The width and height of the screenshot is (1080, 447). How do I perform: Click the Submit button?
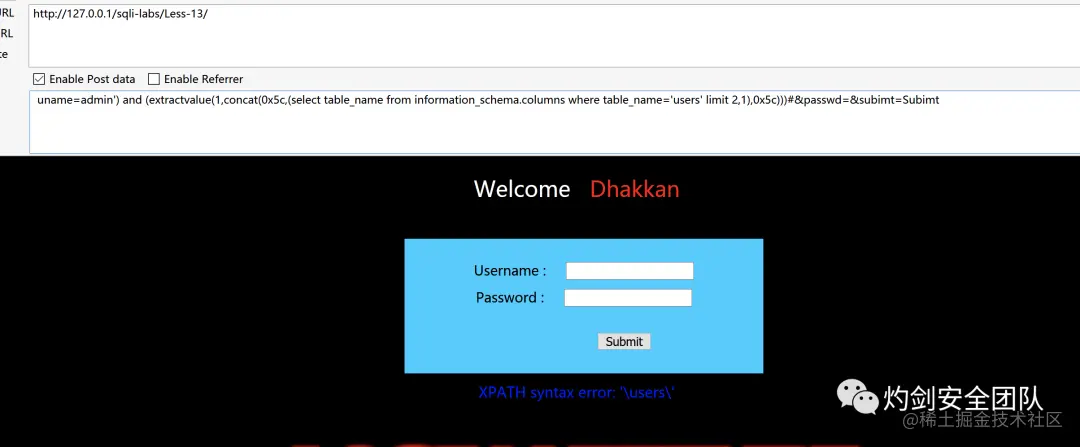pos(624,342)
